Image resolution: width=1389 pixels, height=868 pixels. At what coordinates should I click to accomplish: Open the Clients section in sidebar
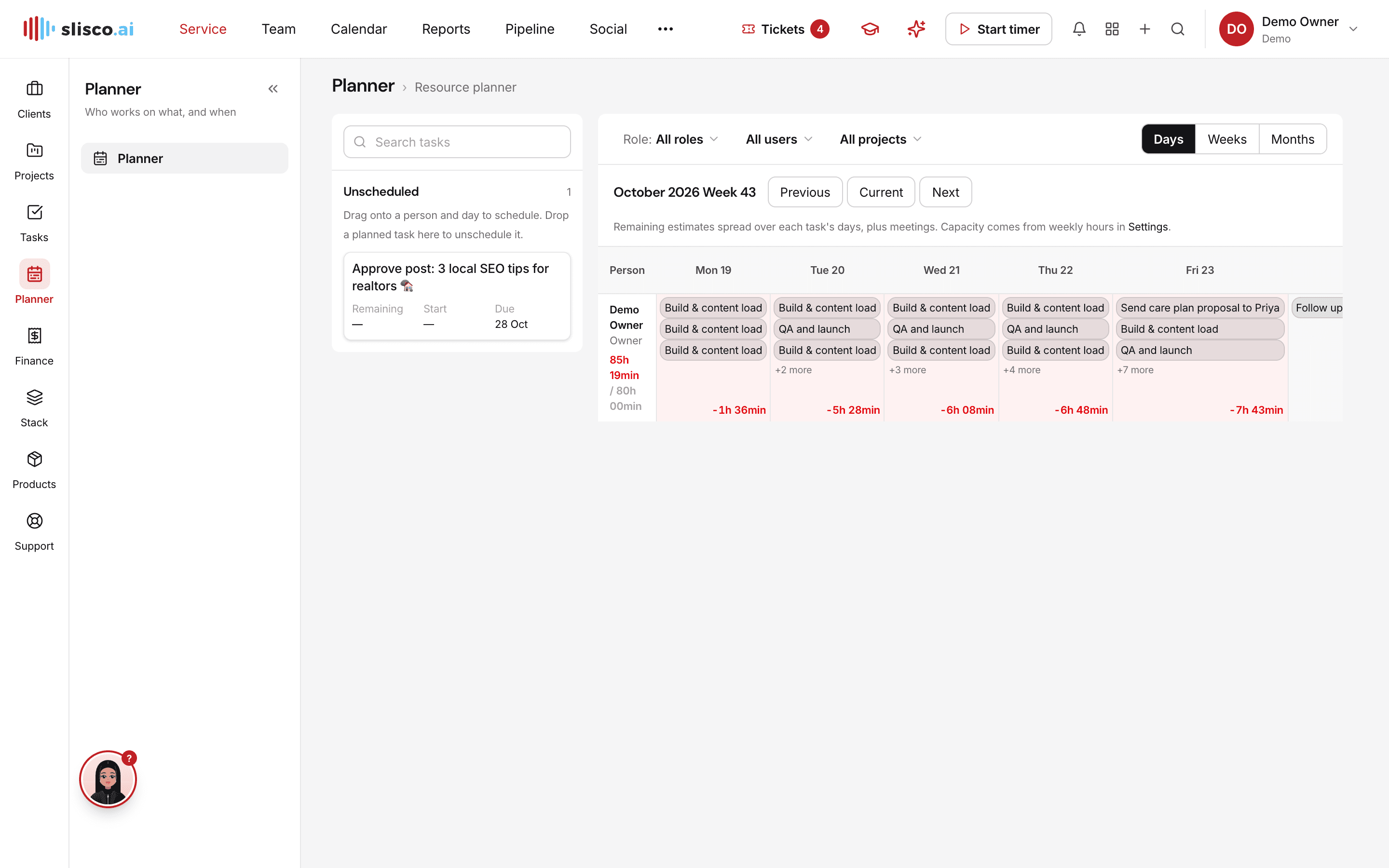pyautogui.click(x=34, y=99)
